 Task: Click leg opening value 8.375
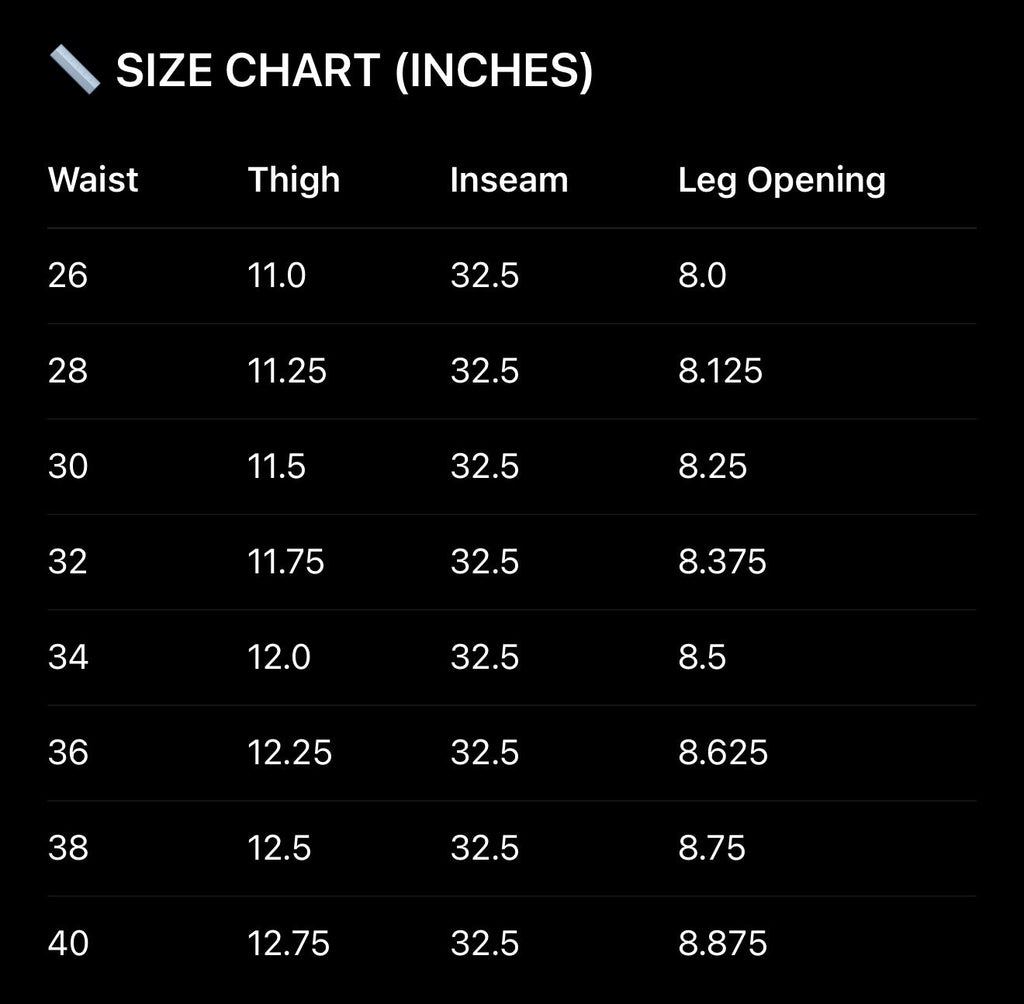[x=722, y=562]
